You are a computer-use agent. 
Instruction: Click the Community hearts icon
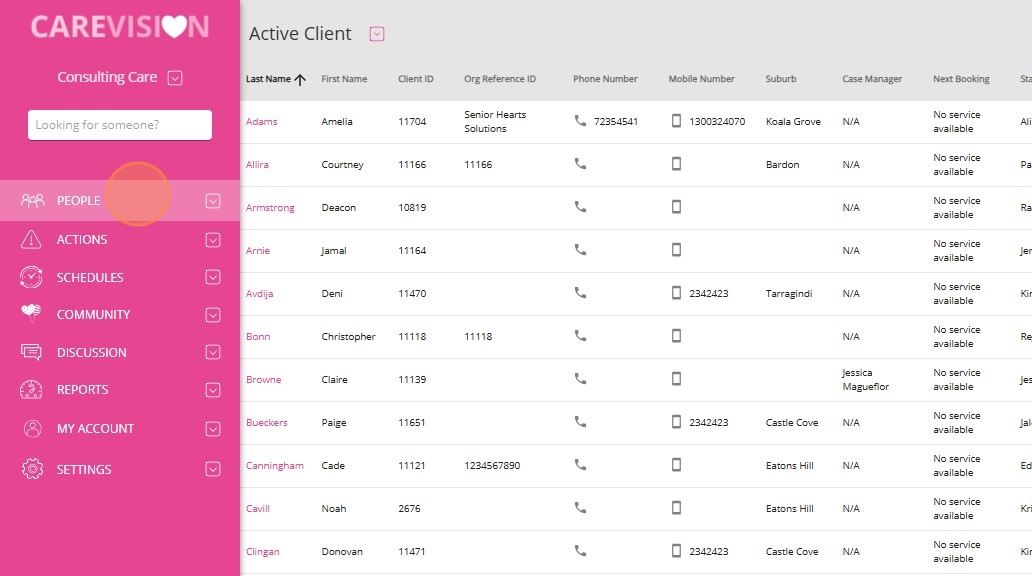(31, 314)
